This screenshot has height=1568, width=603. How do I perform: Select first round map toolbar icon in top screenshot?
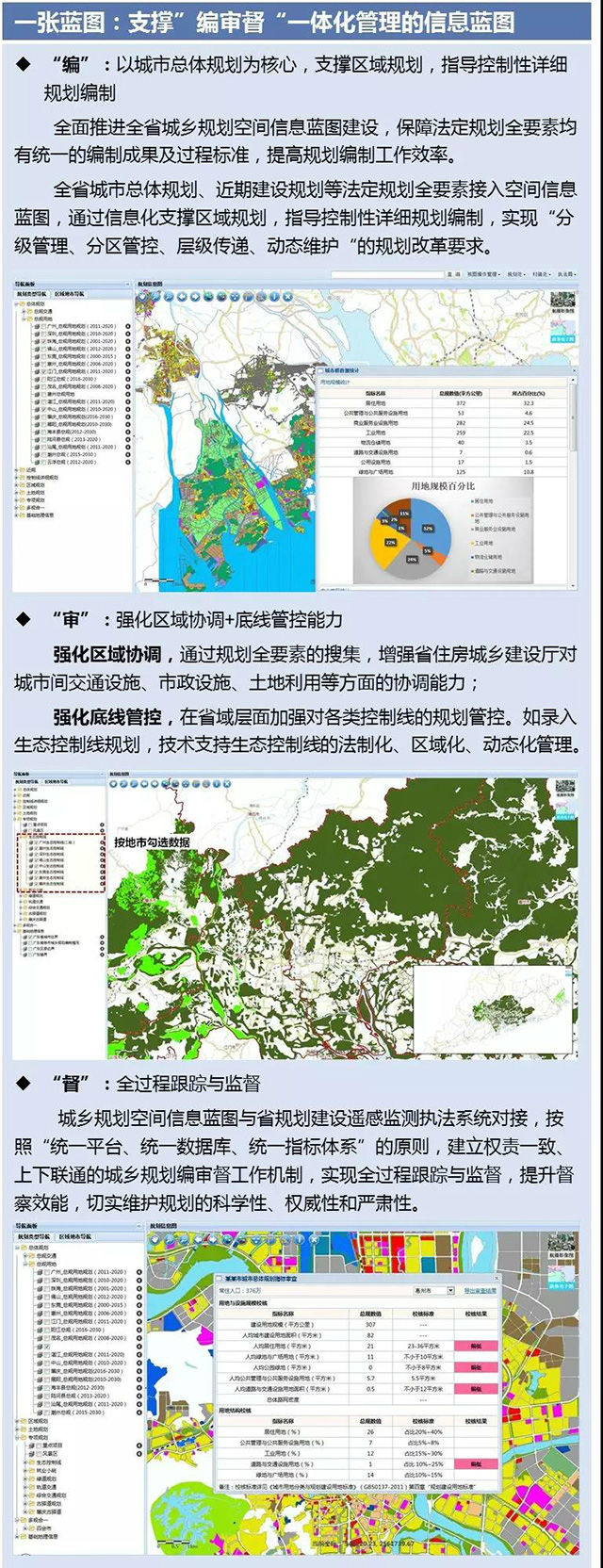(143, 296)
